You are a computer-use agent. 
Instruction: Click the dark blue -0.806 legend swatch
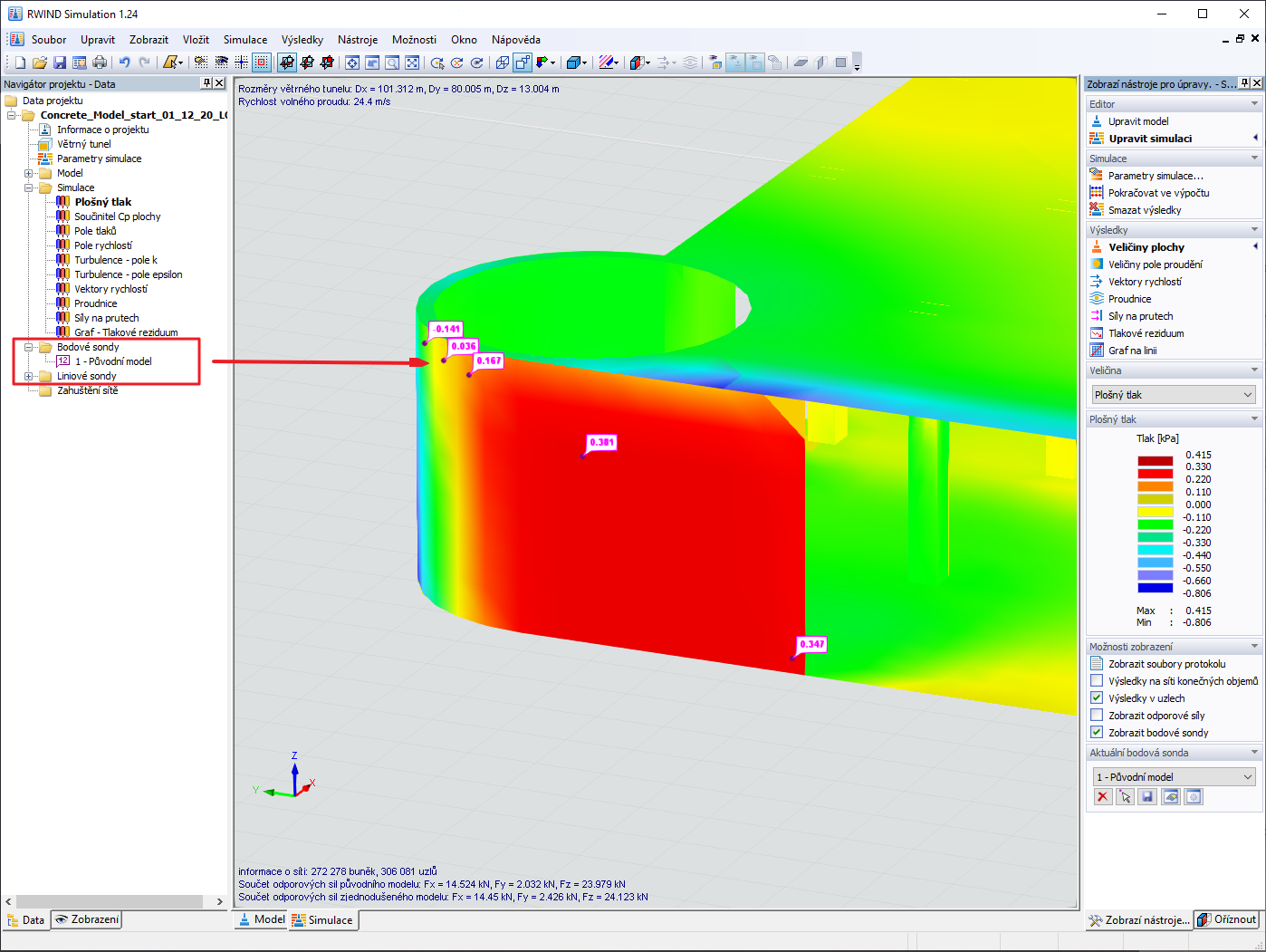tap(1156, 588)
